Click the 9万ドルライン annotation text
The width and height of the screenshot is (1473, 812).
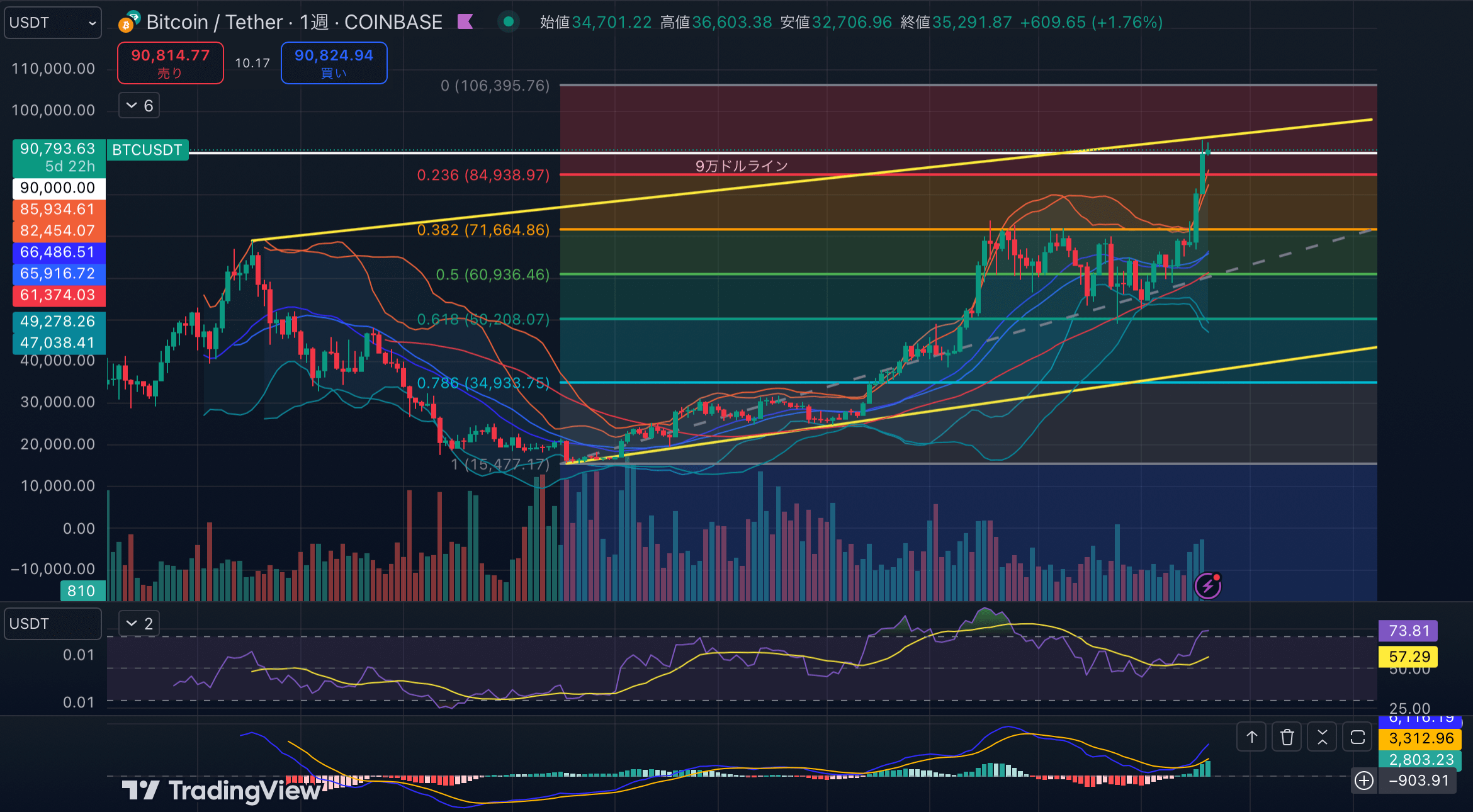tap(741, 166)
